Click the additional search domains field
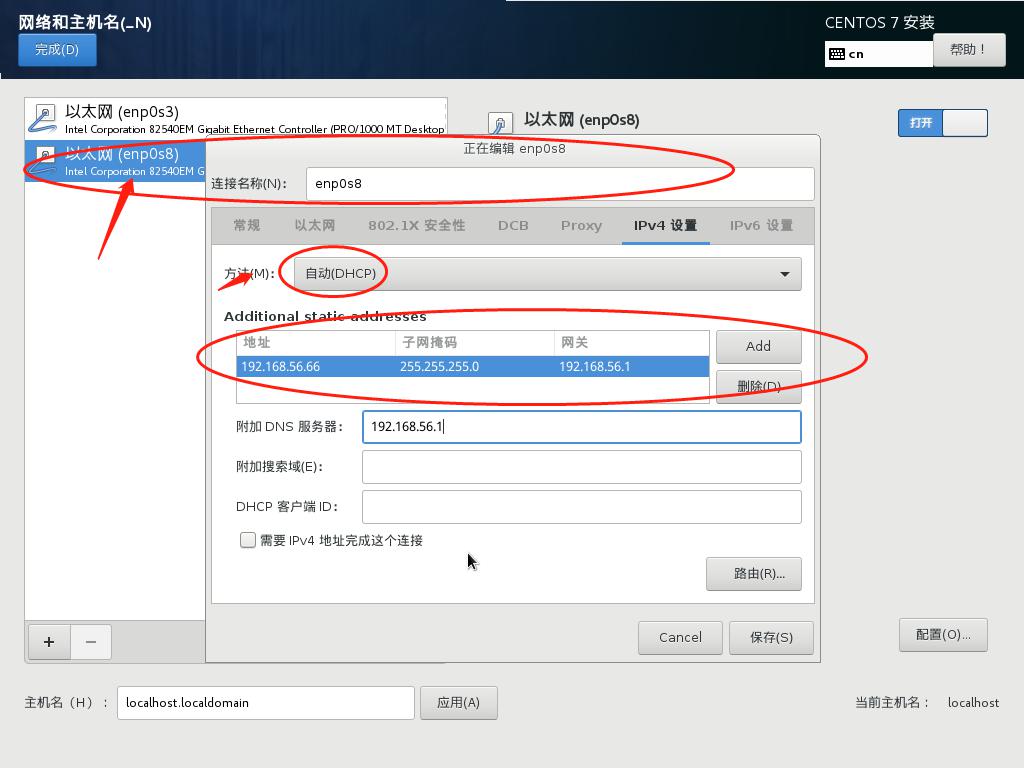 581,467
